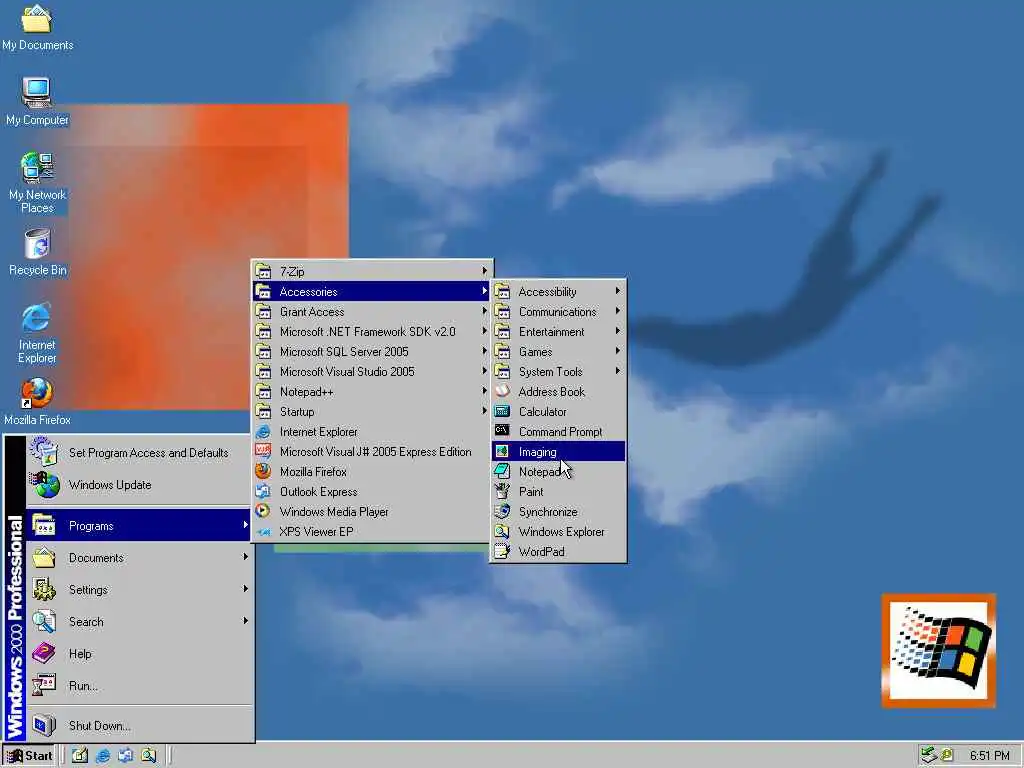The image size is (1024, 768).
Task: Open Microsoft .NET Framework SDK v2.0 group
Action: click(372, 332)
